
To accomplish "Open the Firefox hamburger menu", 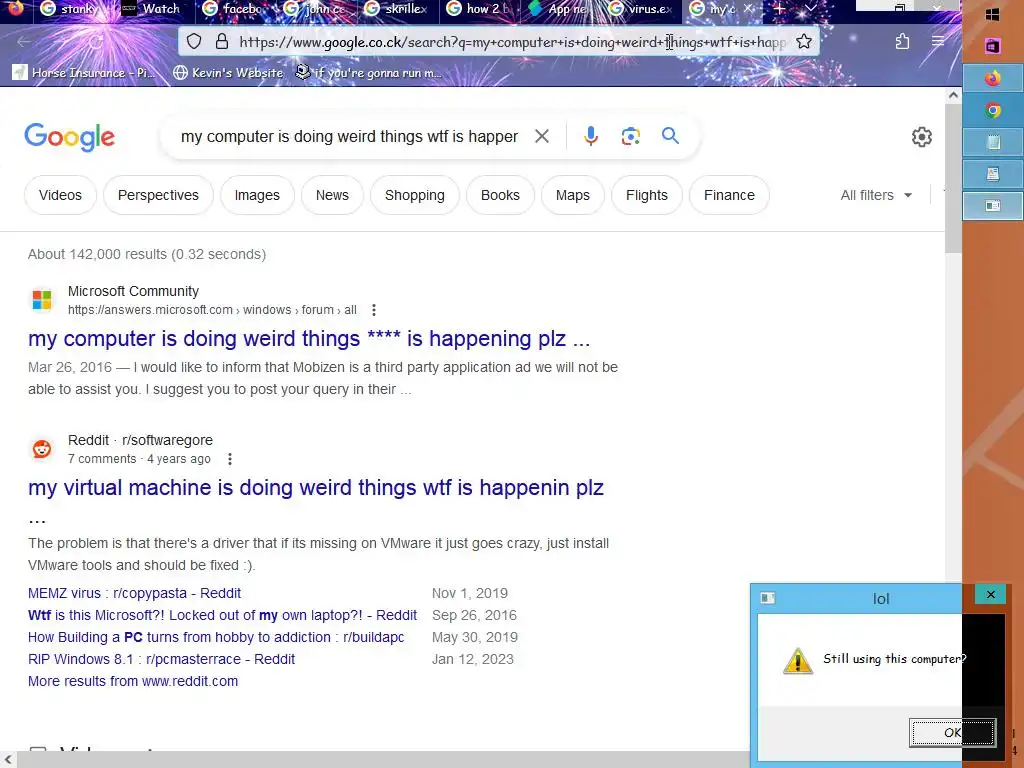I will (938, 41).
